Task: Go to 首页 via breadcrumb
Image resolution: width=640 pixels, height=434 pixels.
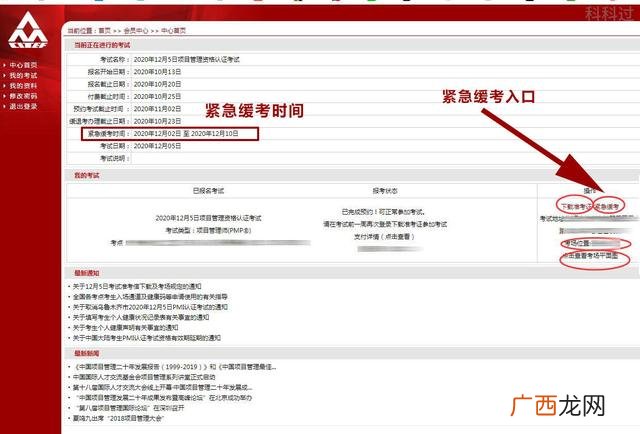Action: point(104,31)
